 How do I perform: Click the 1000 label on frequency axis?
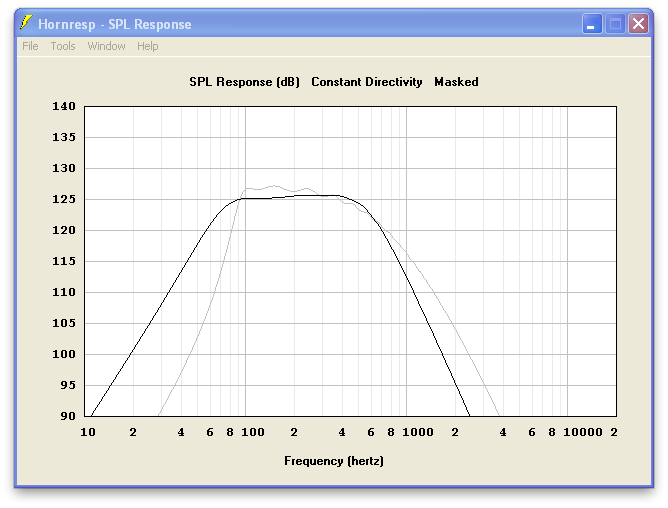(x=418, y=432)
